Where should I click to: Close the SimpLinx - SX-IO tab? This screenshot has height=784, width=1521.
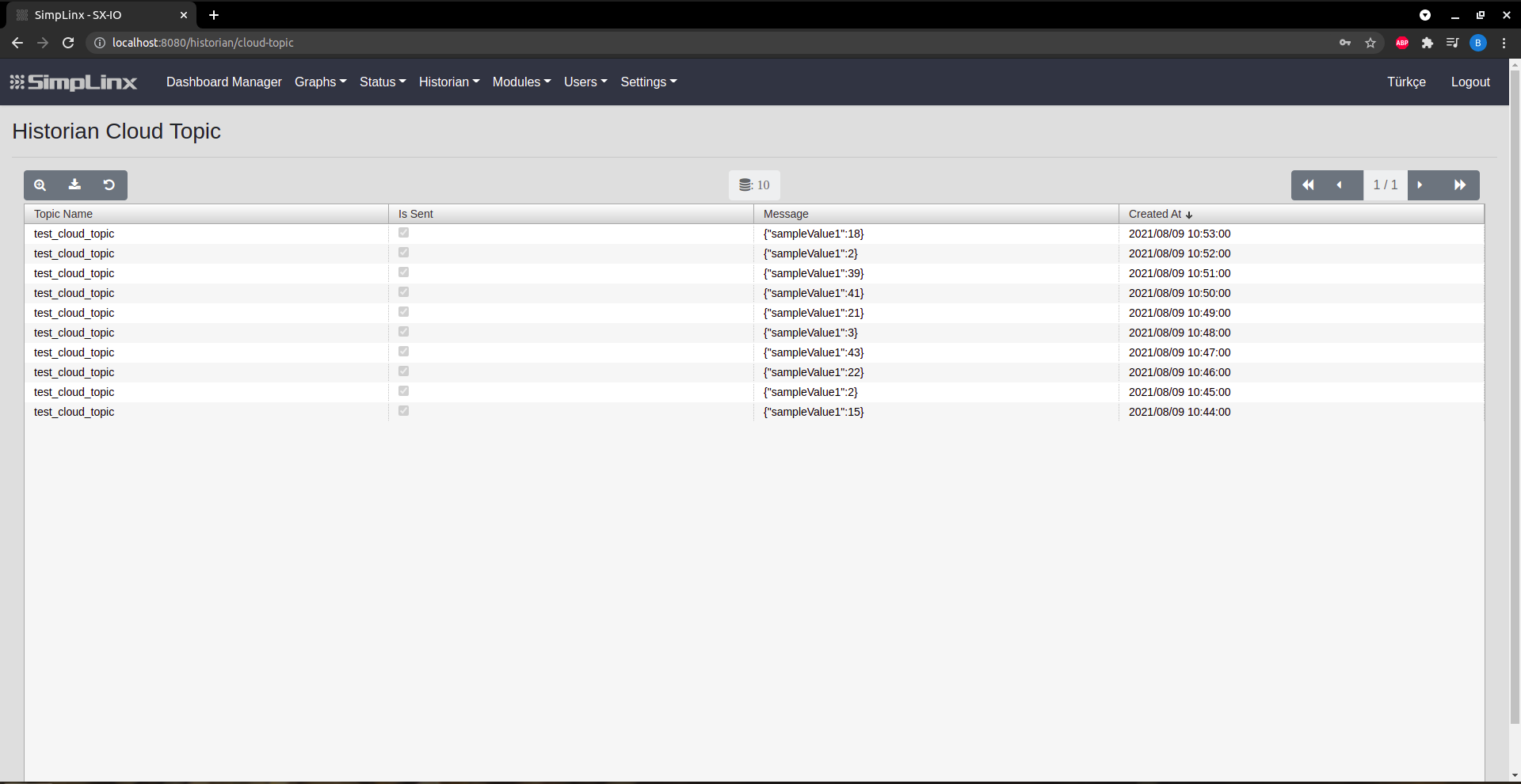point(184,15)
